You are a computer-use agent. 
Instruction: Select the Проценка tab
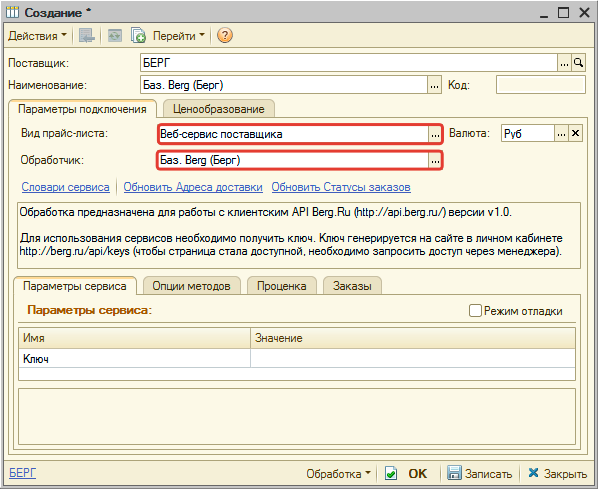coord(281,286)
